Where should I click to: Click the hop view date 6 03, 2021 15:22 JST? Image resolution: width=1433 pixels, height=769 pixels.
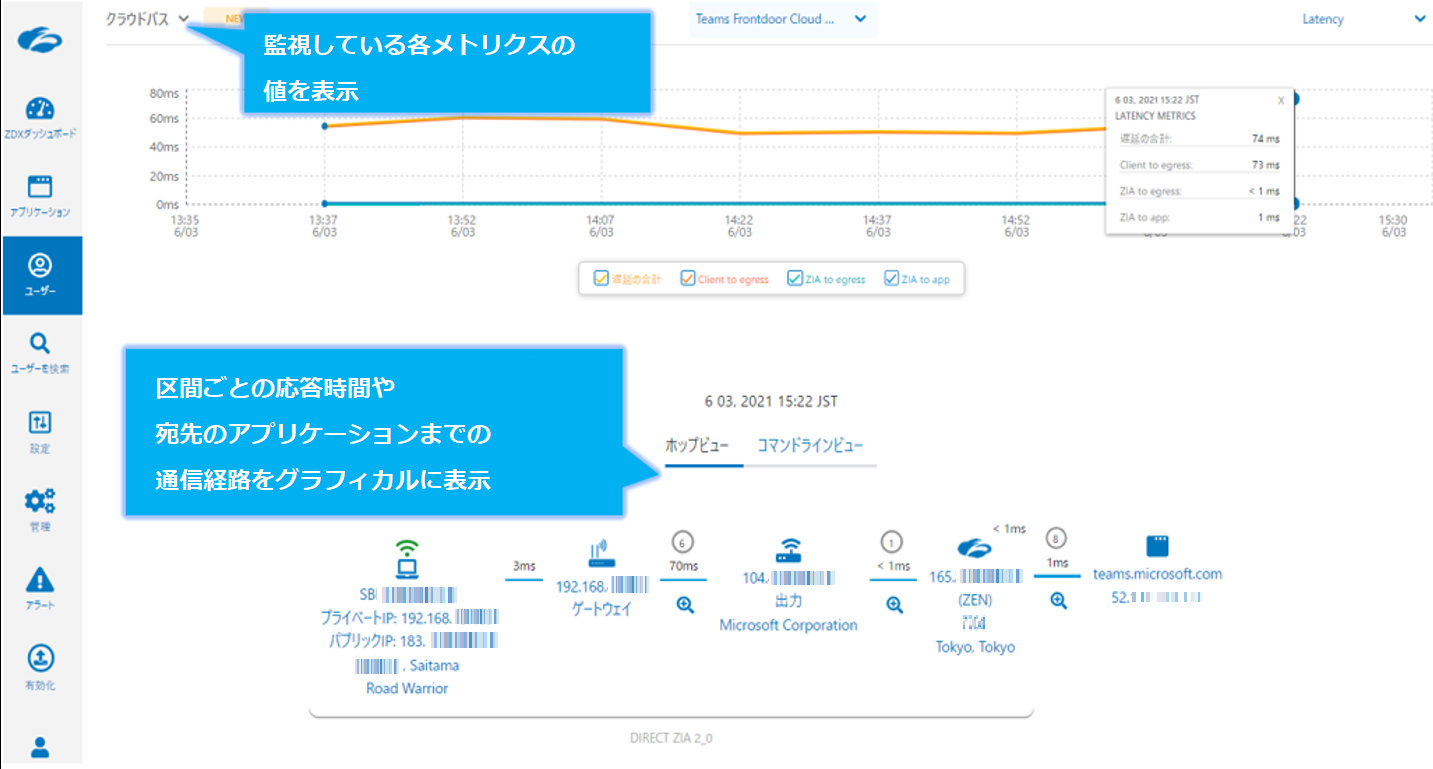click(771, 401)
